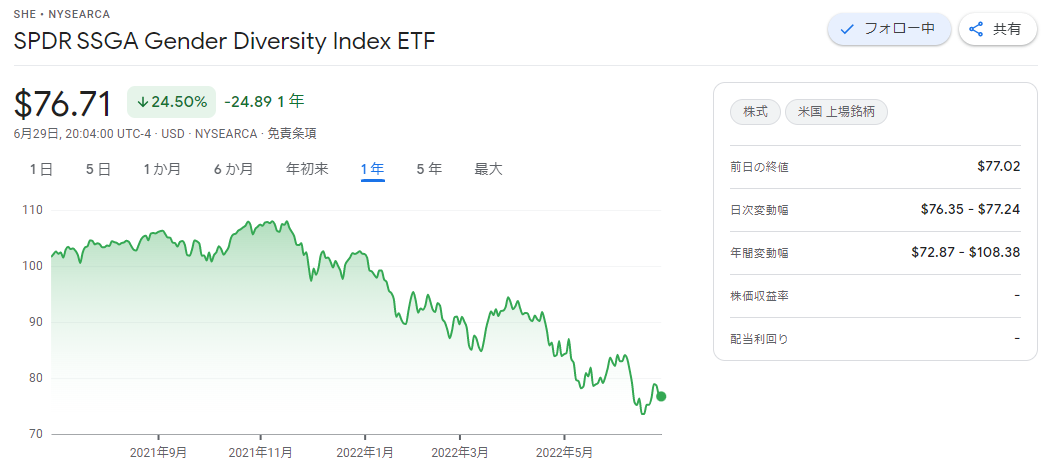
Task: Show the 5年 chart range
Action: point(430,170)
